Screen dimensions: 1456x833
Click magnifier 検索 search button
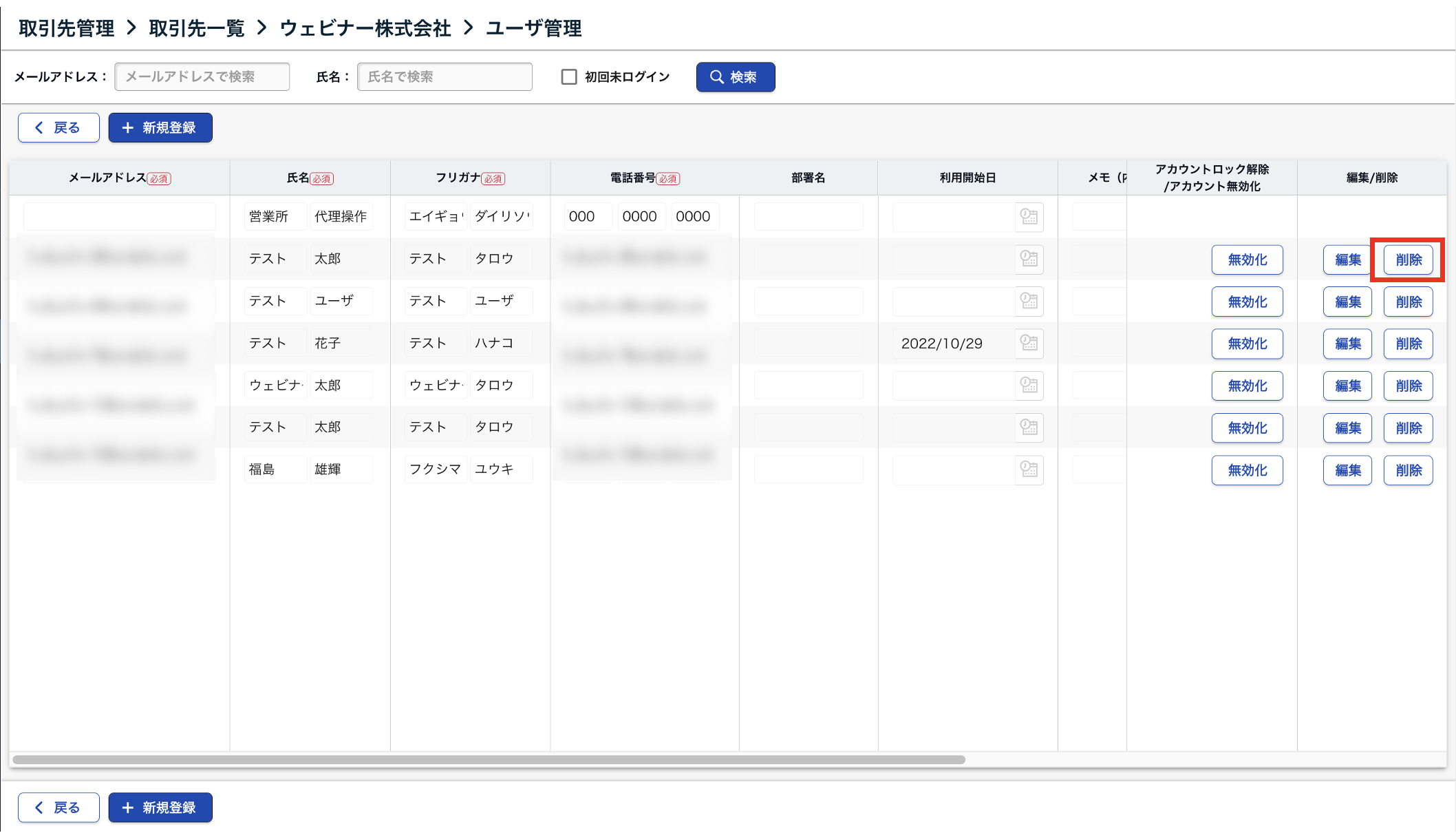[x=735, y=77]
